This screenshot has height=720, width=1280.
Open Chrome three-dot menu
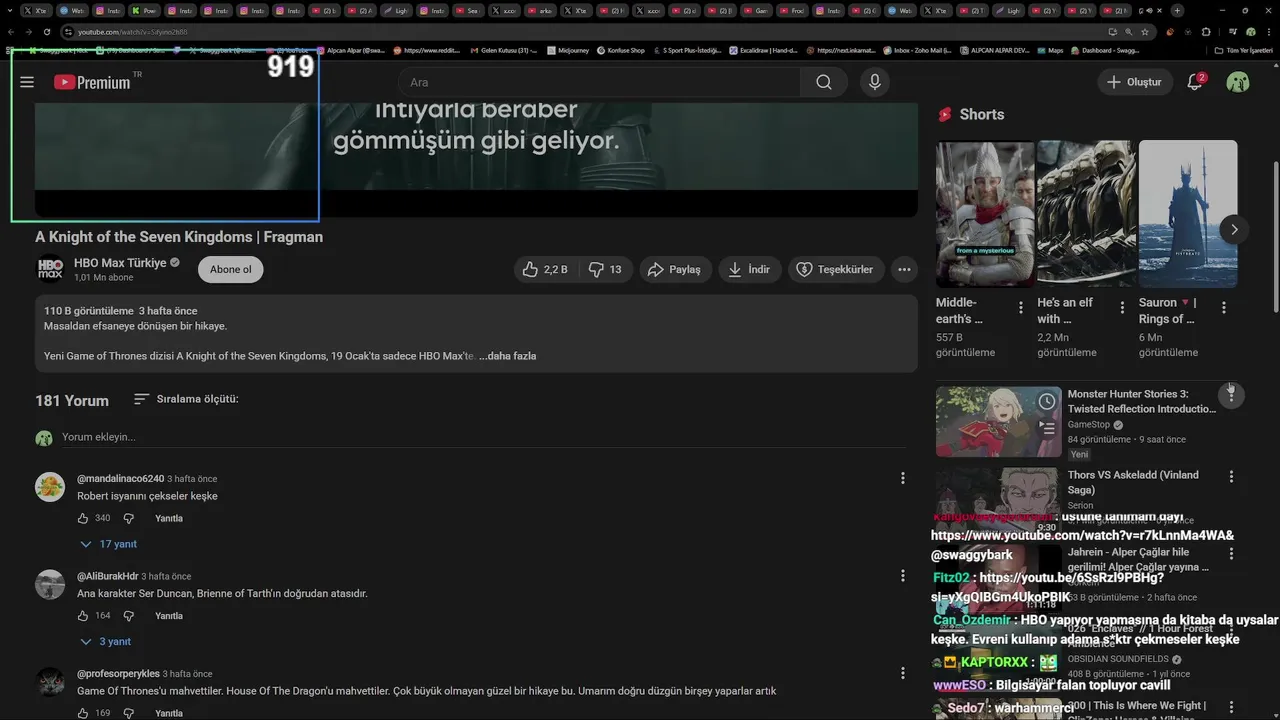pyautogui.click(x=1268, y=32)
